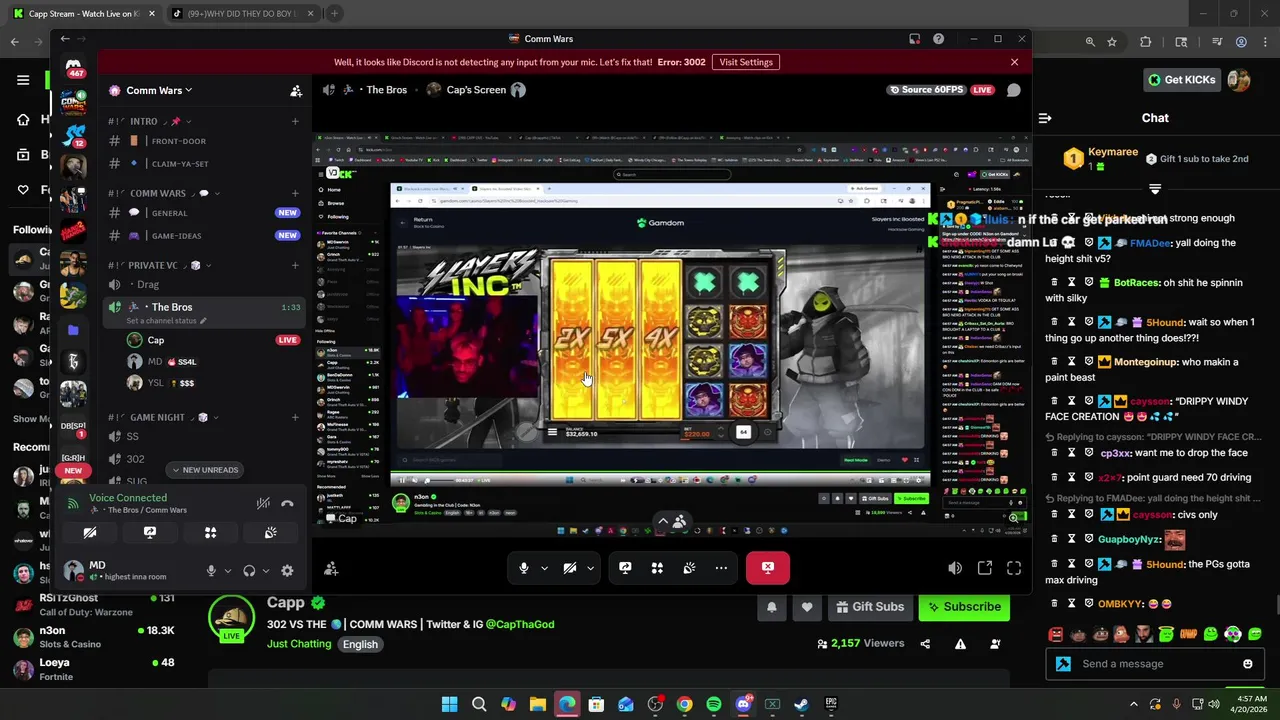Image resolution: width=1280 pixels, height=720 pixels.
Task: Enter full screen on Discord stream
Action: 1014,568
